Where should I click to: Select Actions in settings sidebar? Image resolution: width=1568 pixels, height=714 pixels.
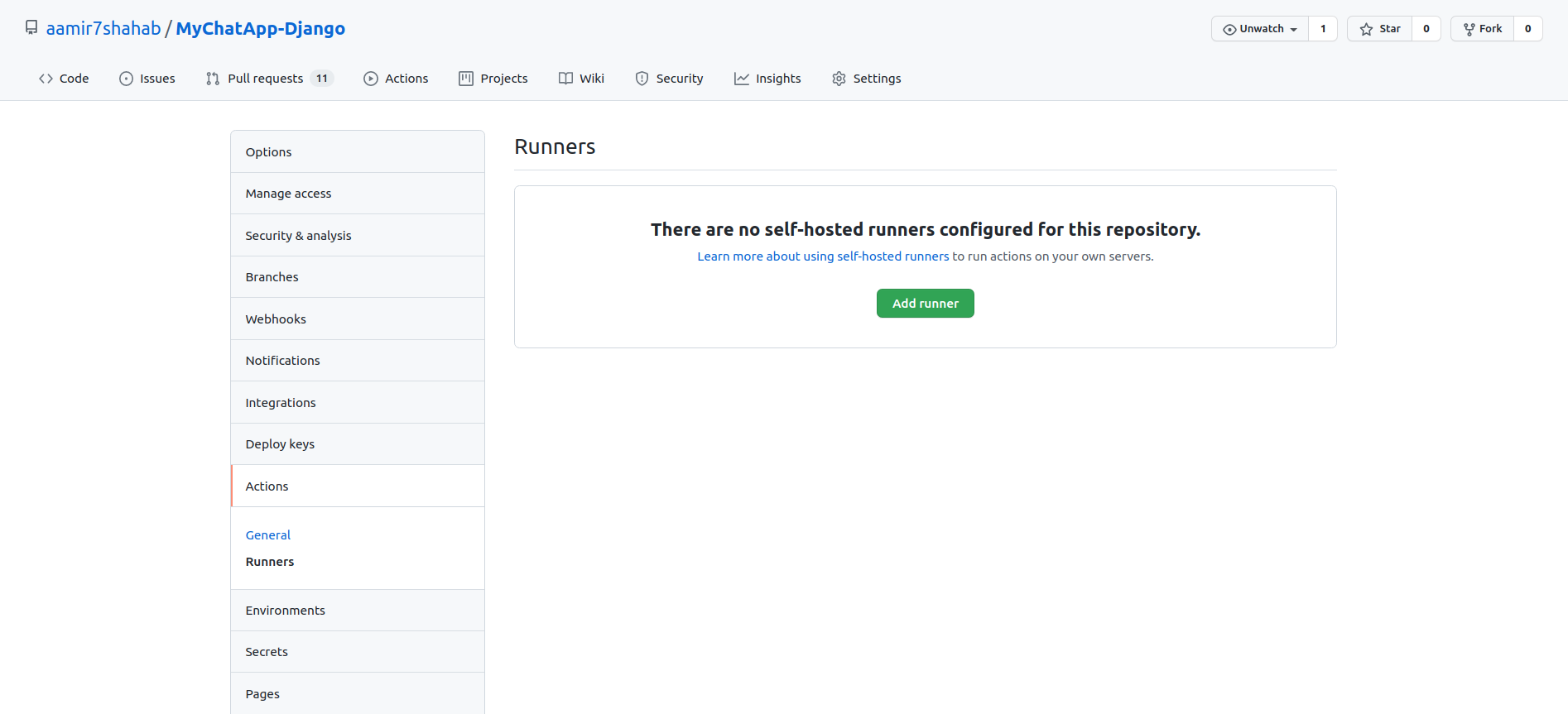point(358,486)
